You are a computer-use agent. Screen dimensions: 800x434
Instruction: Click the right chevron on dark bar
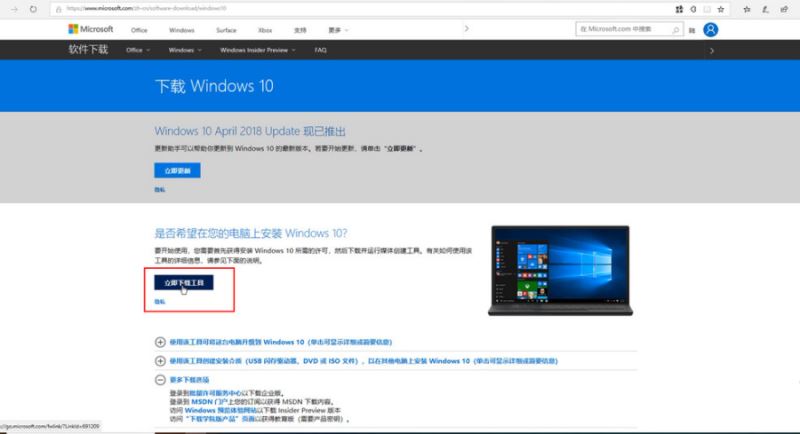712,50
